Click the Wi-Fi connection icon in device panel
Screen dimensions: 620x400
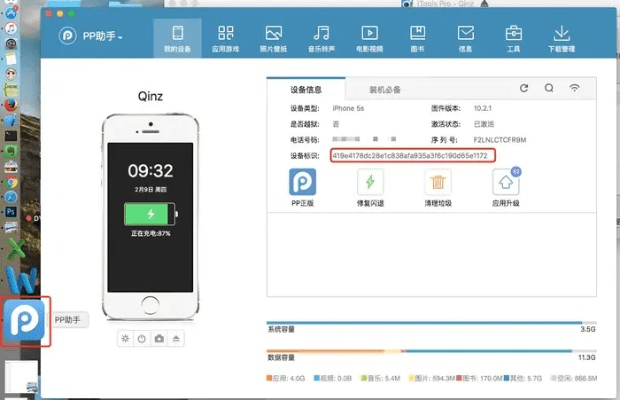pyautogui.click(x=575, y=88)
